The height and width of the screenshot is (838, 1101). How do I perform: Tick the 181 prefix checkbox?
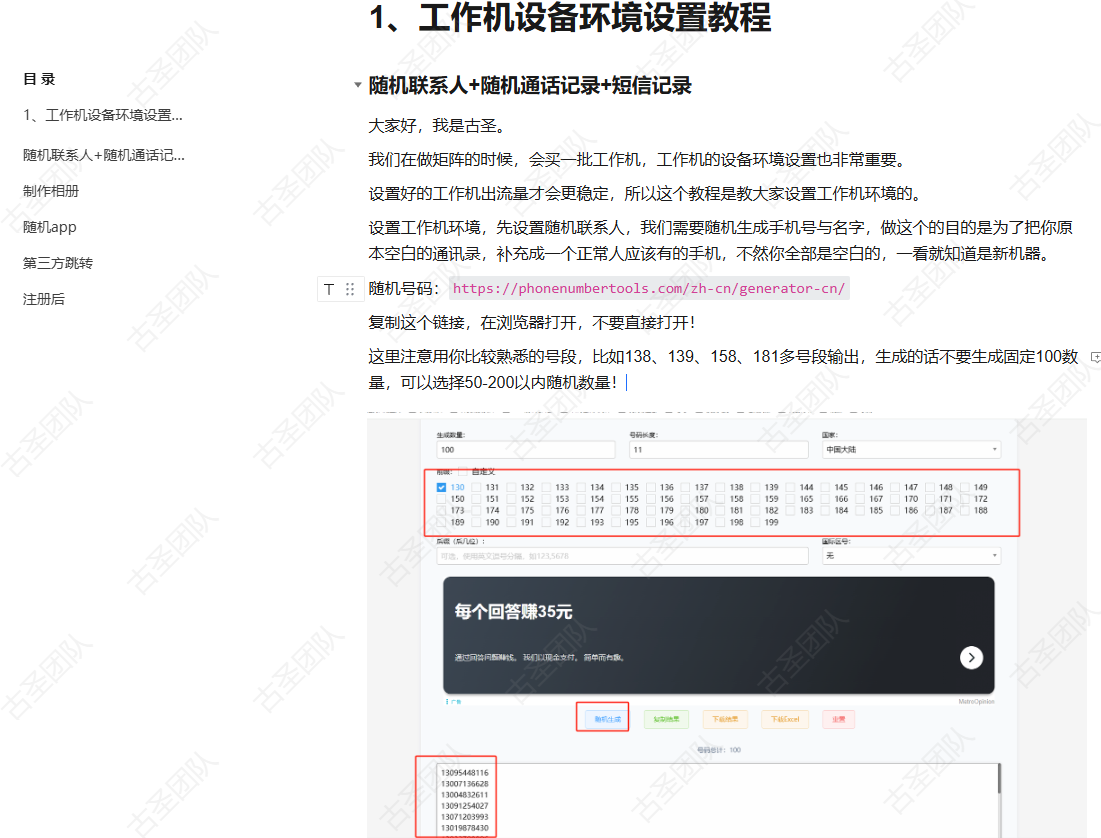(720, 511)
